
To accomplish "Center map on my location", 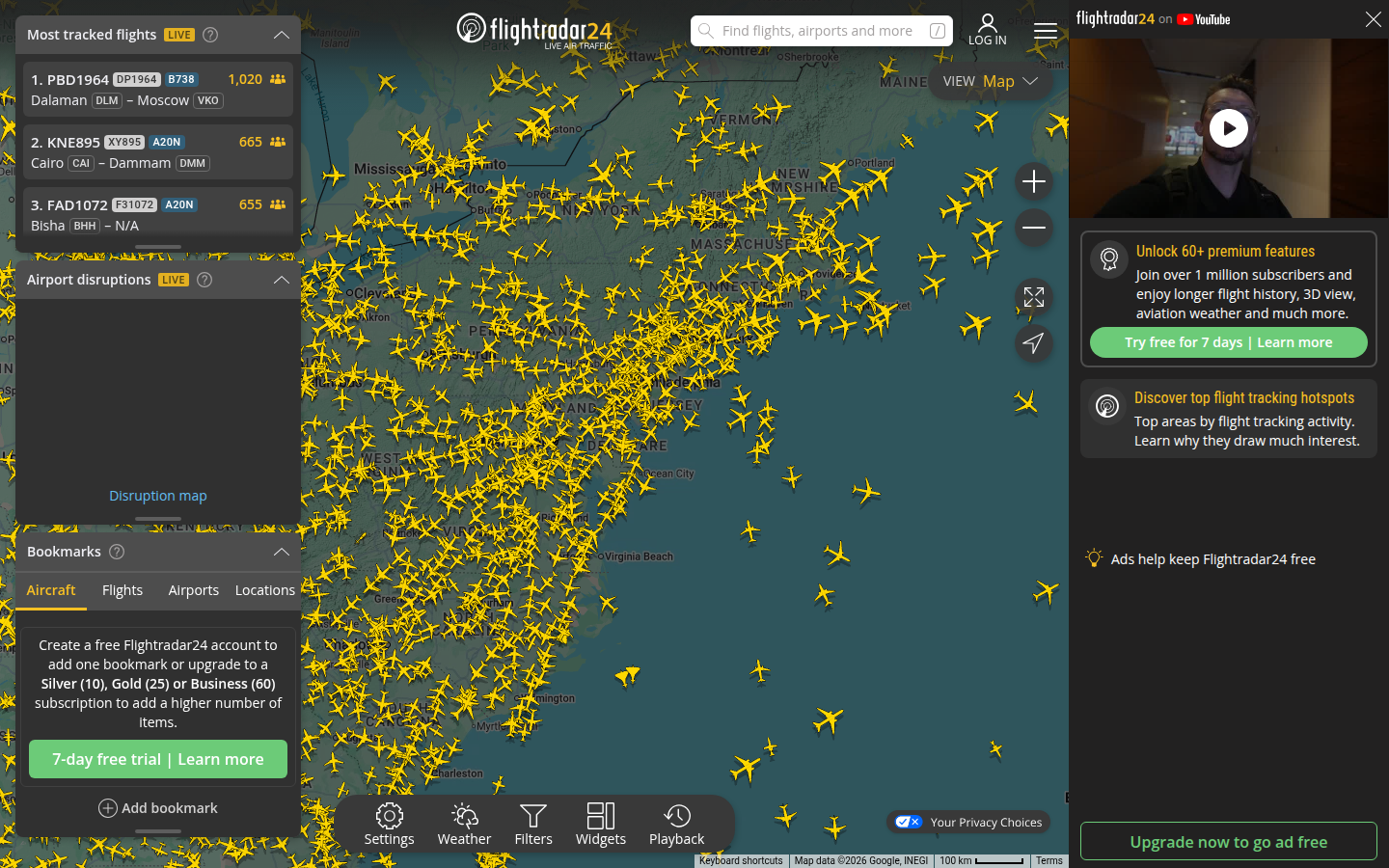I will [x=1034, y=342].
